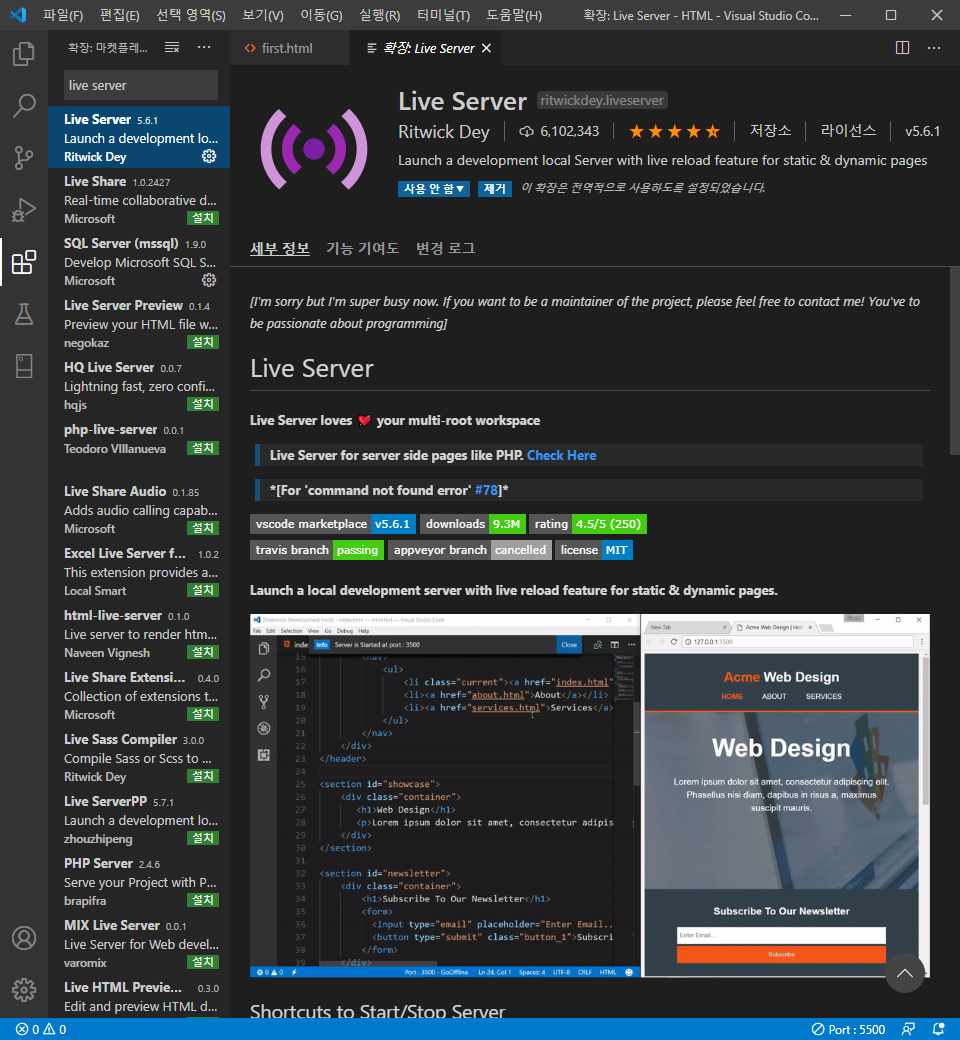Select the Extensions view icon
The width and height of the screenshot is (960, 1040).
tap(24, 262)
